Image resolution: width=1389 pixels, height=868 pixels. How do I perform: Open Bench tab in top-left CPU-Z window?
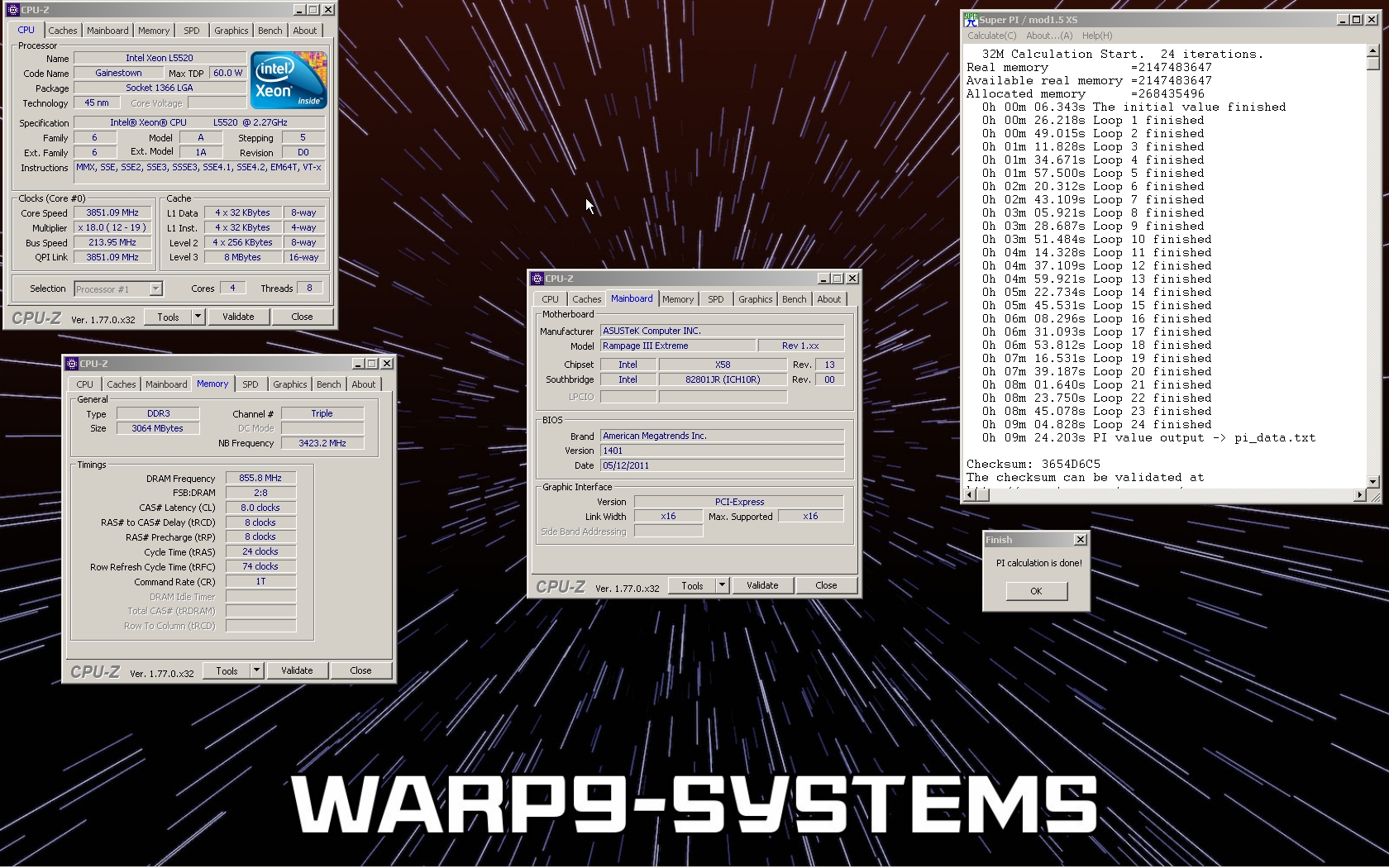click(x=270, y=31)
